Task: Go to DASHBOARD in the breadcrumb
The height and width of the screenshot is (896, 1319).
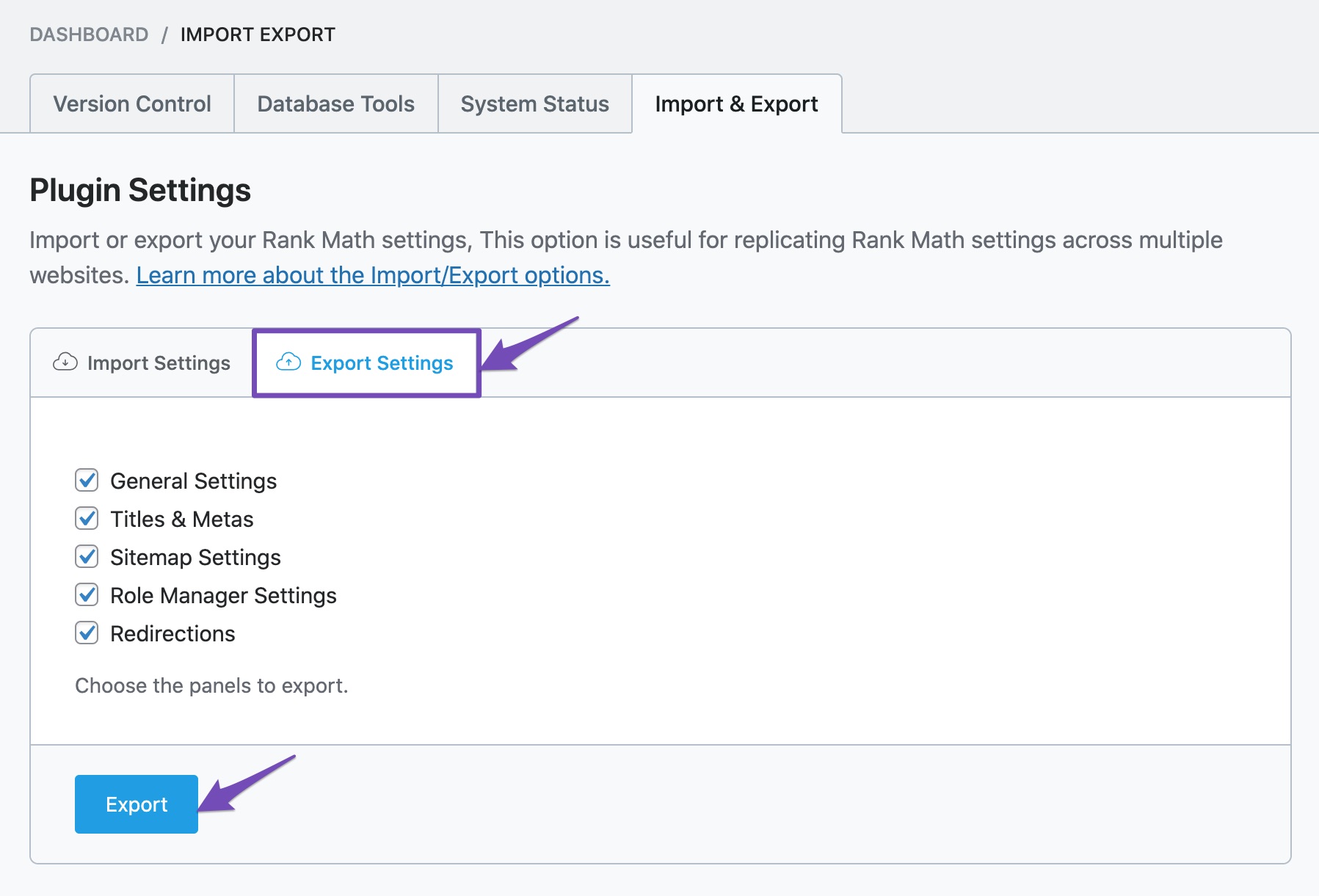Action: 89,34
